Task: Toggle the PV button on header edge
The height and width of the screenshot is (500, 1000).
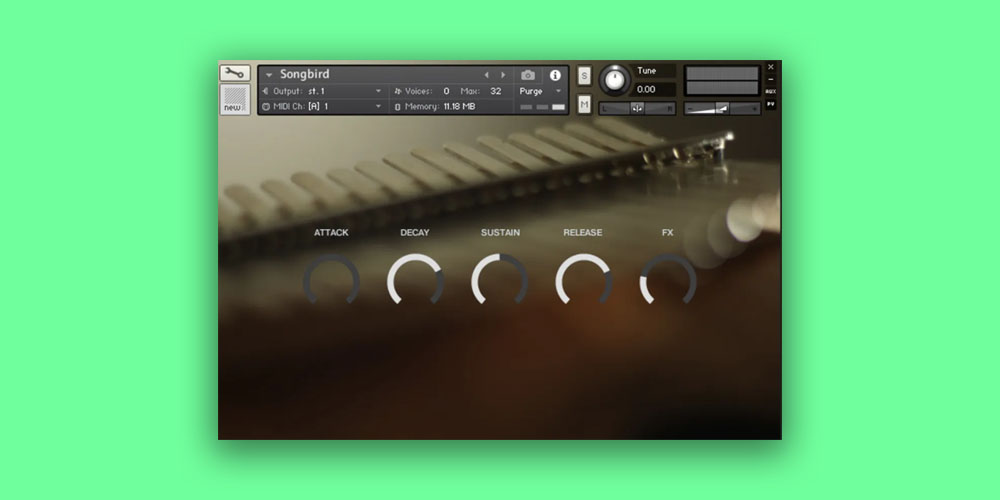Action: pos(771,103)
